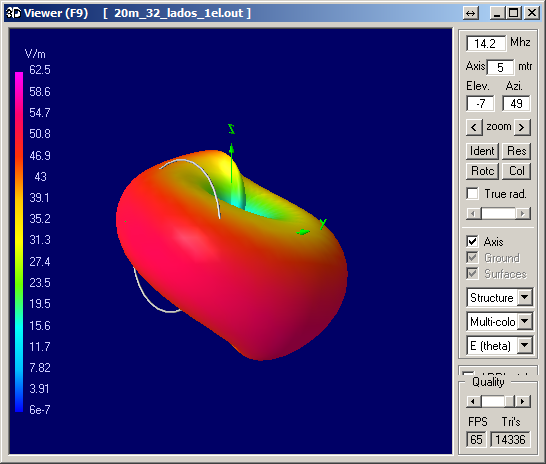Image resolution: width=546 pixels, height=464 pixels.
Task: Click the horizontal resize arrow icon in title bar
Action: pos(471,13)
